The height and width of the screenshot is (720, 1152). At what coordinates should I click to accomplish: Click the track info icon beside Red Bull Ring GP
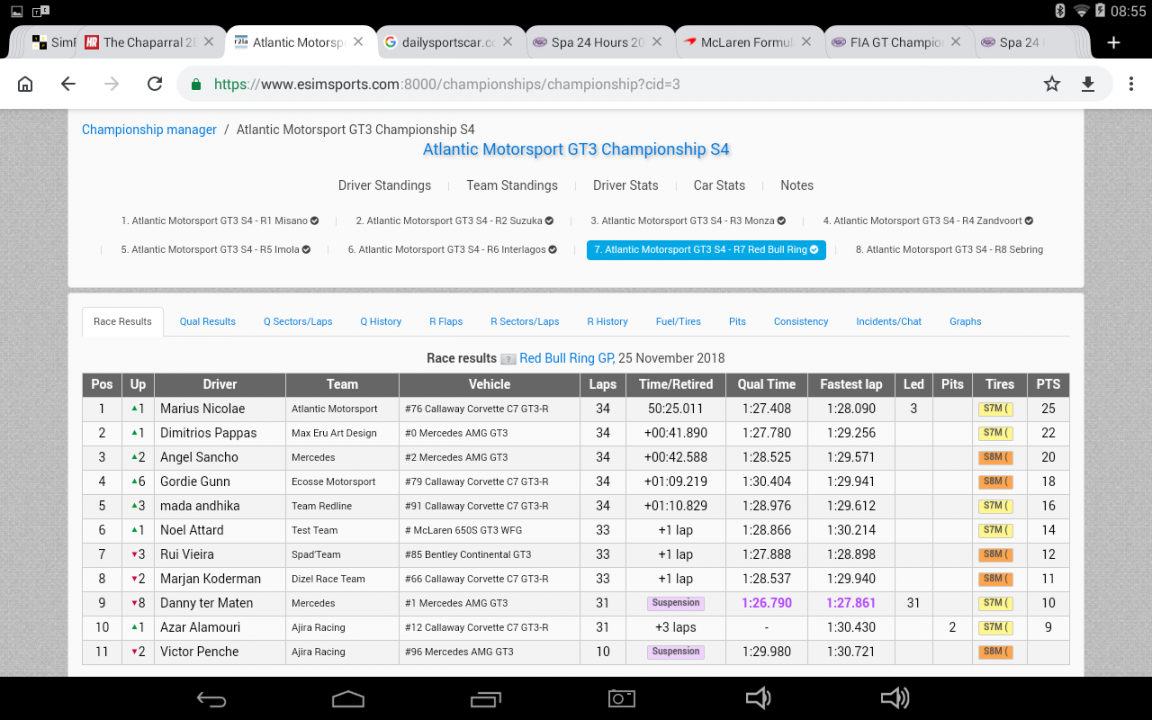point(508,359)
